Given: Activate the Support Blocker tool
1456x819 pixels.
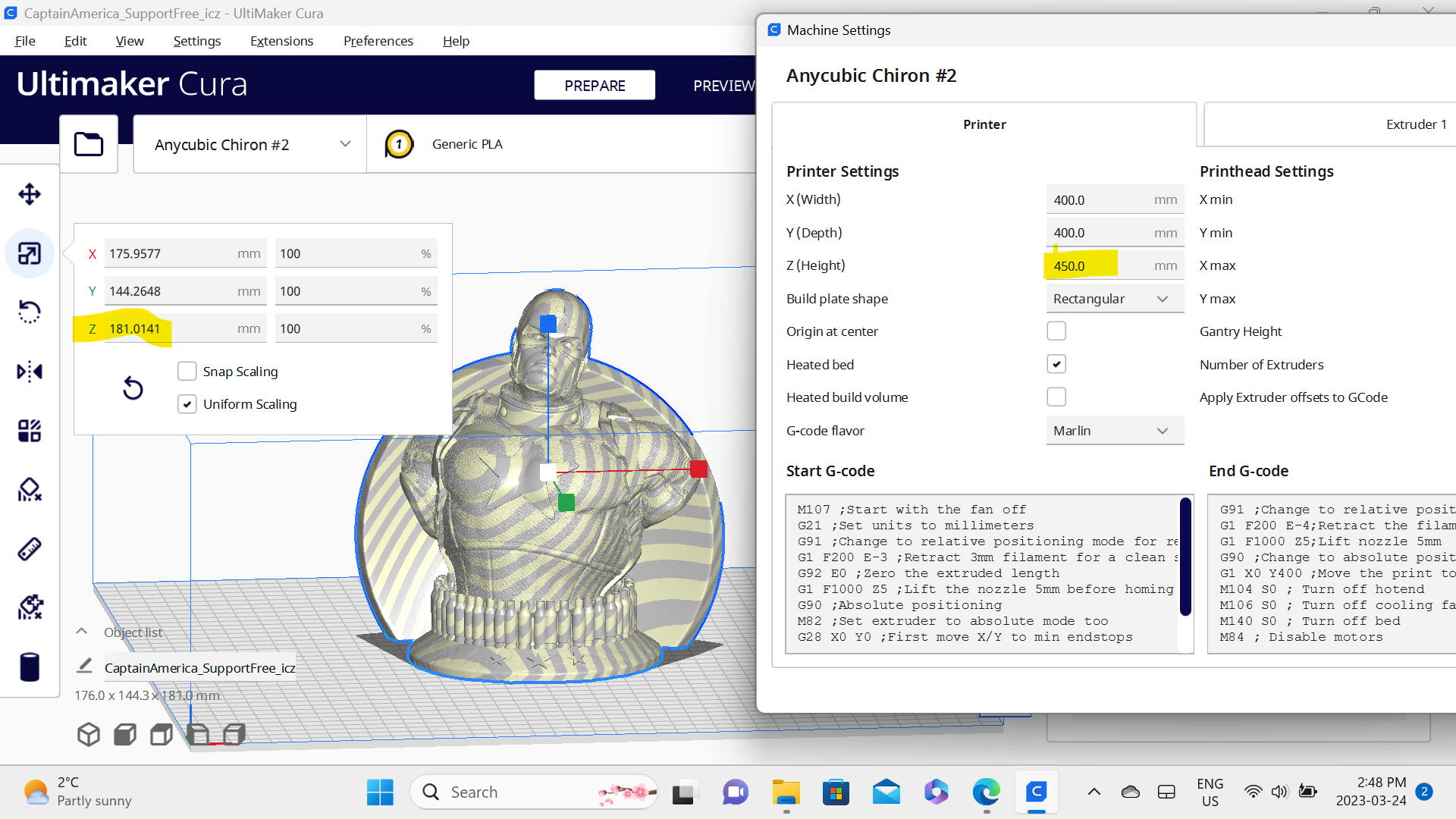Looking at the screenshot, I should coord(30,489).
